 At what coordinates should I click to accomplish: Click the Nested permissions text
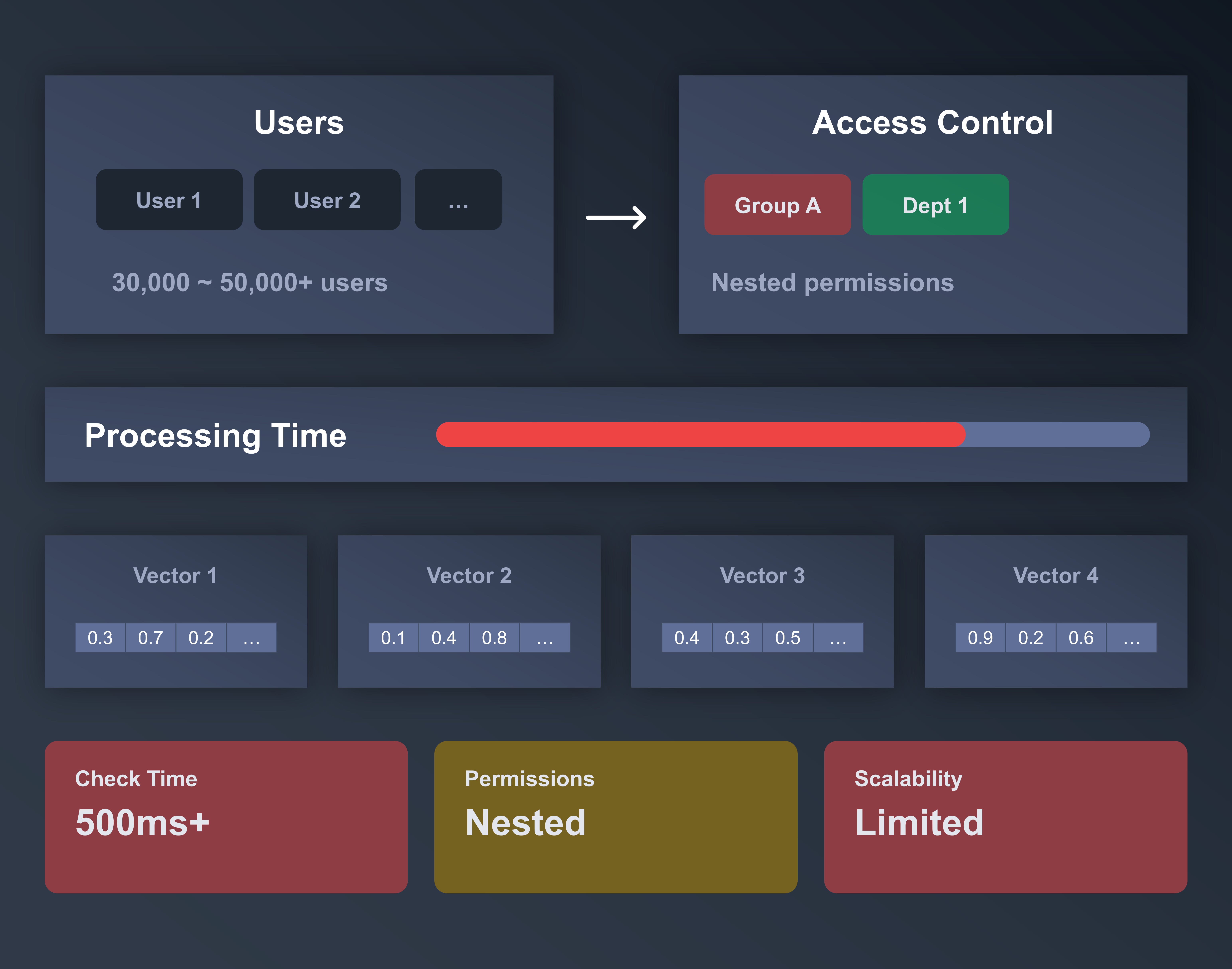[833, 283]
